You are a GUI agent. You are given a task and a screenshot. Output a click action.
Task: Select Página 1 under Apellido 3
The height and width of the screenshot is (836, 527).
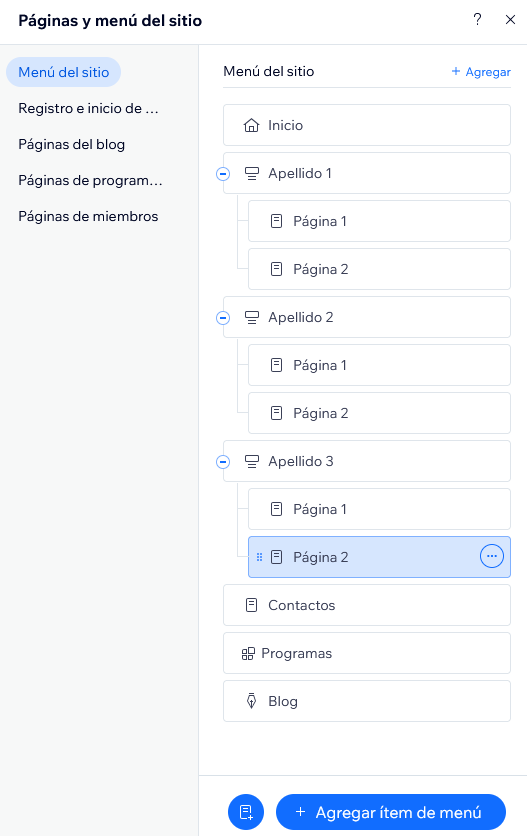pyautogui.click(x=379, y=509)
